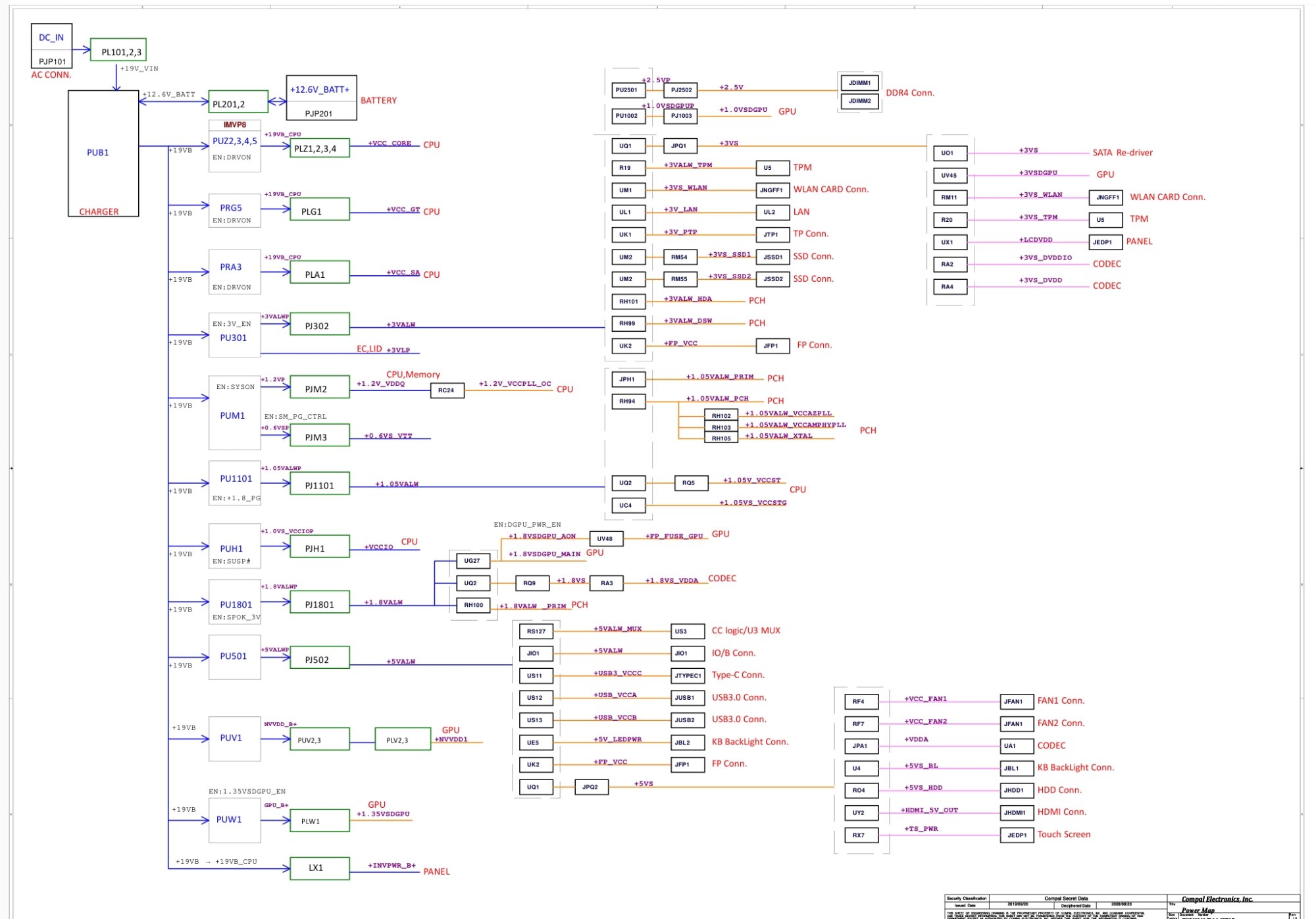Select the PJ502 block

(320, 658)
